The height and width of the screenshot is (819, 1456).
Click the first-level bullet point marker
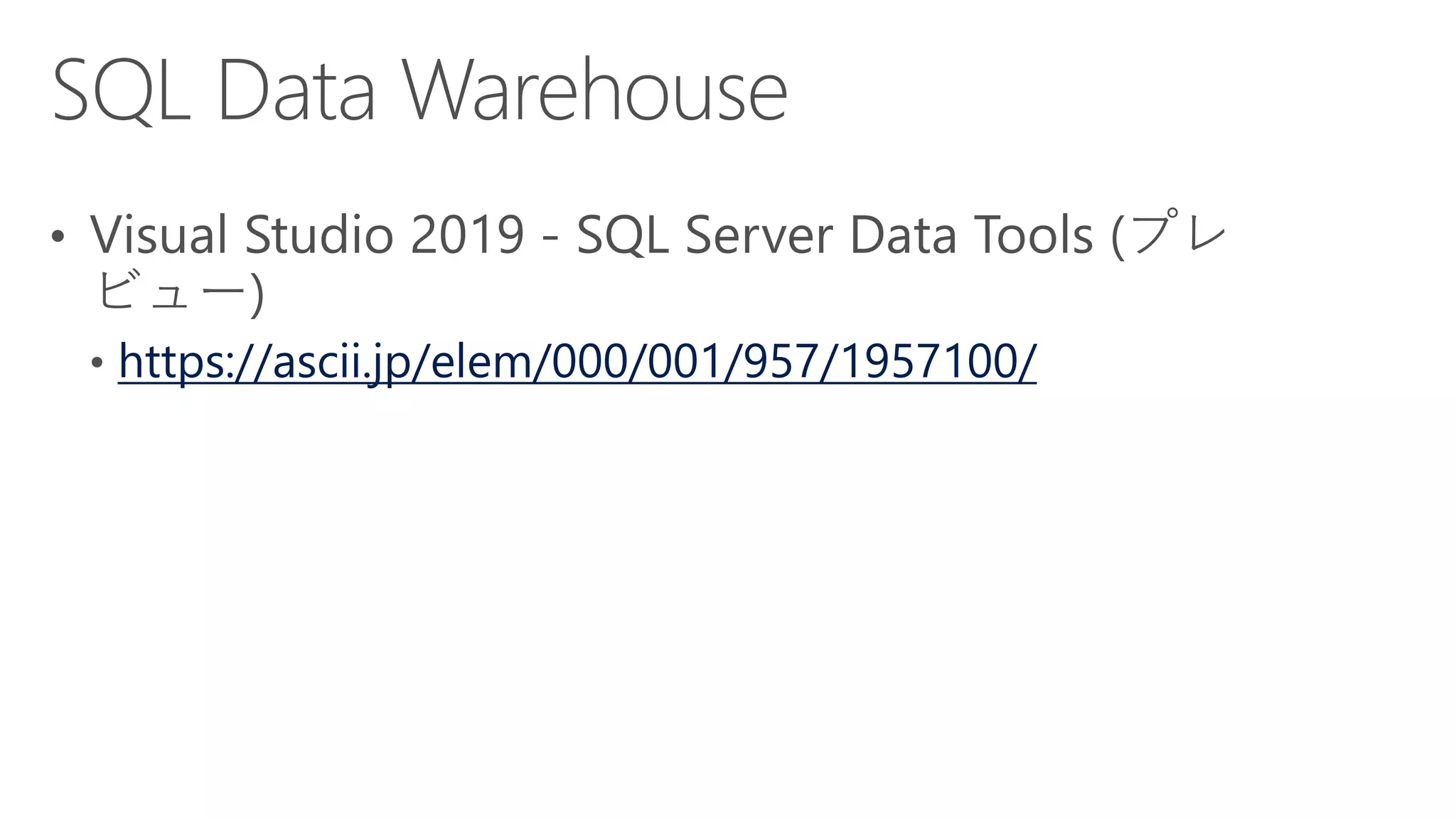click(x=58, y=237)
